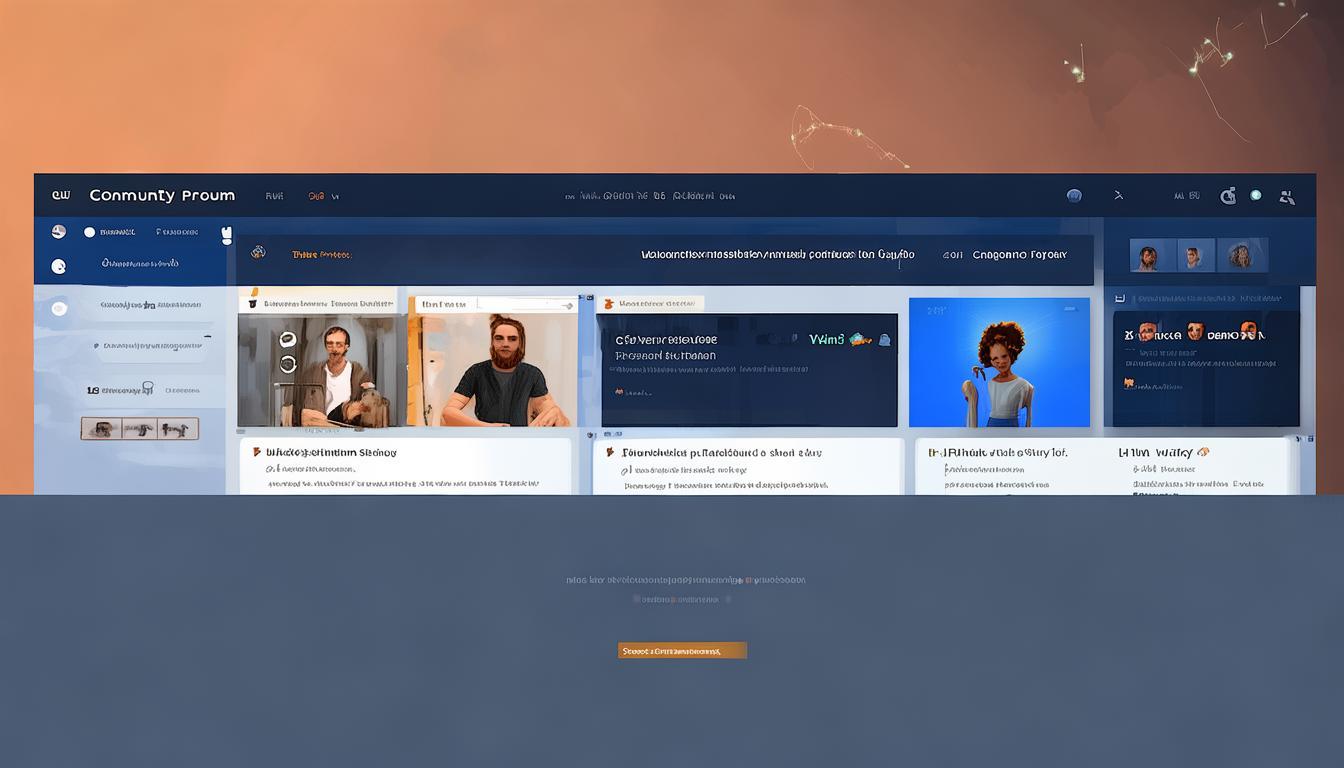Screen dimensions: 1344x768
Task: Expand the small chevron after orange header tab
Action: pyautogui.click(x=335, y=197)
